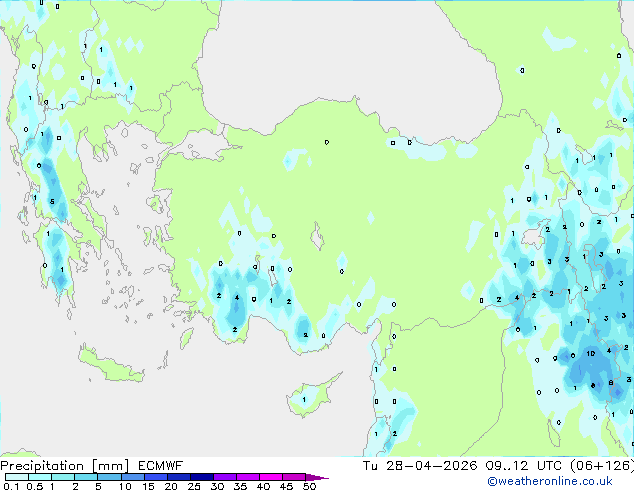Screen dimensions: 634x490
Task: Click the '1' precipitation value on Cyprus
Action: (x=304, y=399)
